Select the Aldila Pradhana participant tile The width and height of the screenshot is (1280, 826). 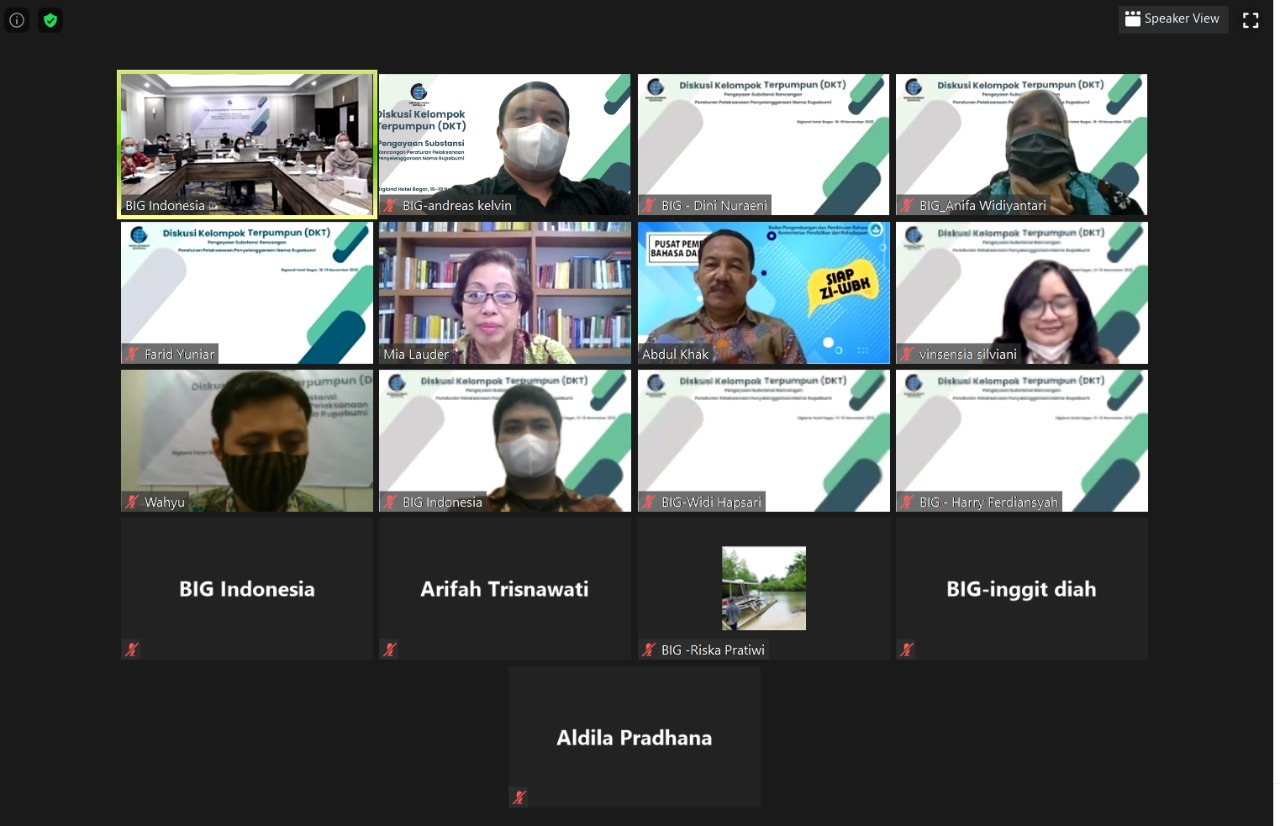click(634, 737)
